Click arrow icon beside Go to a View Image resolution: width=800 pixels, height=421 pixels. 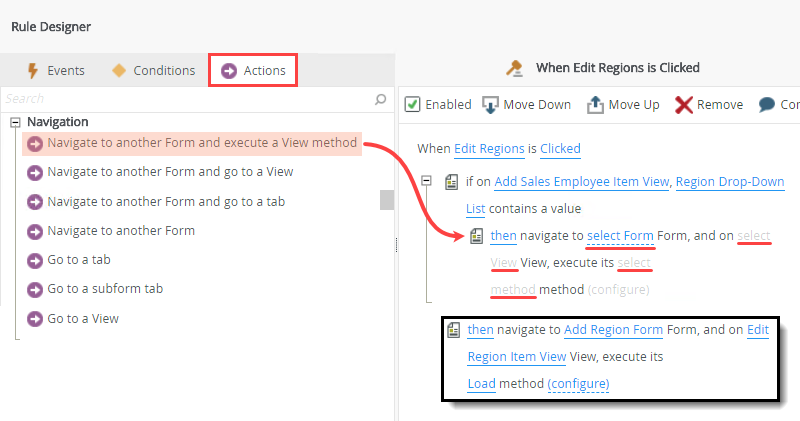tap(35, 319)
